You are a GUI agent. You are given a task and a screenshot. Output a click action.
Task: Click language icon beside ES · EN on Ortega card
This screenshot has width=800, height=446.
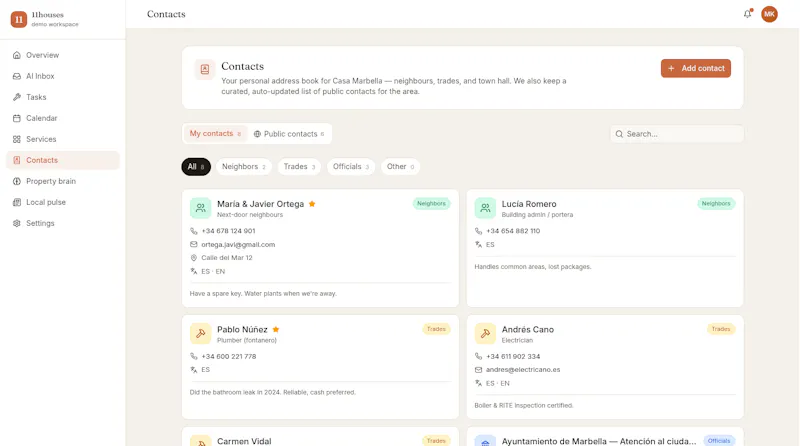tap(194, 271)
